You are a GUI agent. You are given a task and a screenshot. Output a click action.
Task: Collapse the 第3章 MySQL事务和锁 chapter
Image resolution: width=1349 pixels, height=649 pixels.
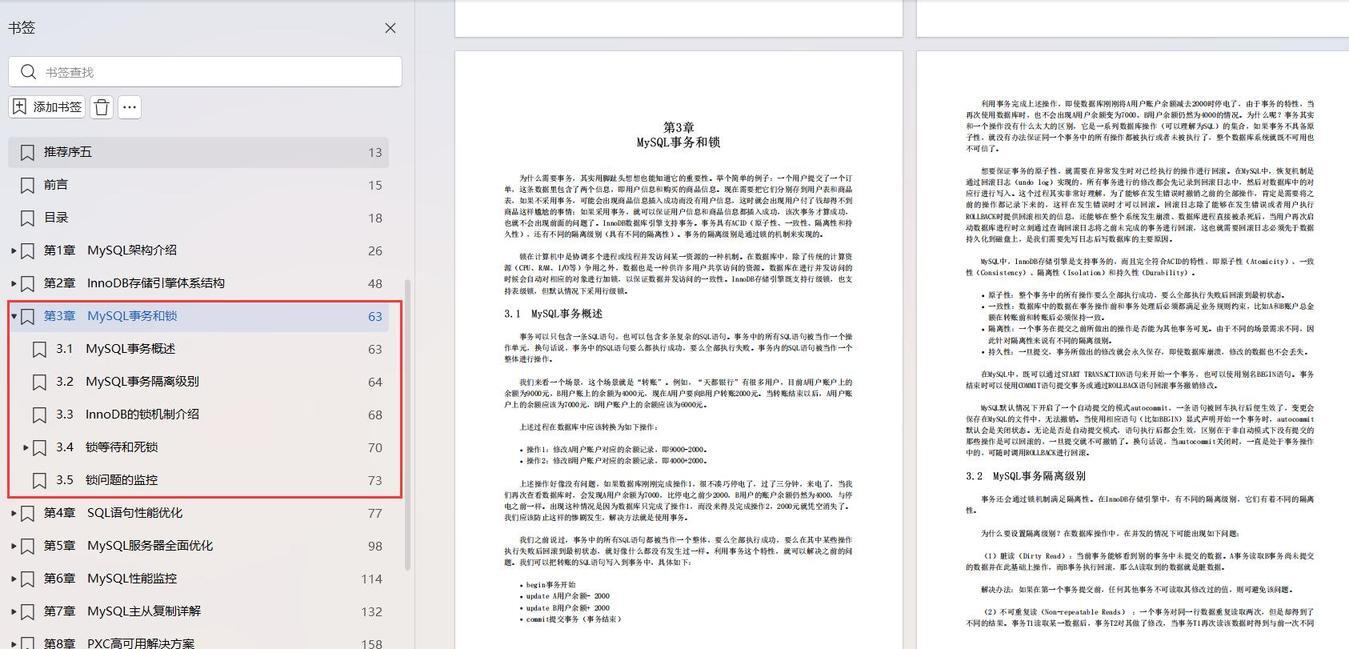[x=13, y=316]
